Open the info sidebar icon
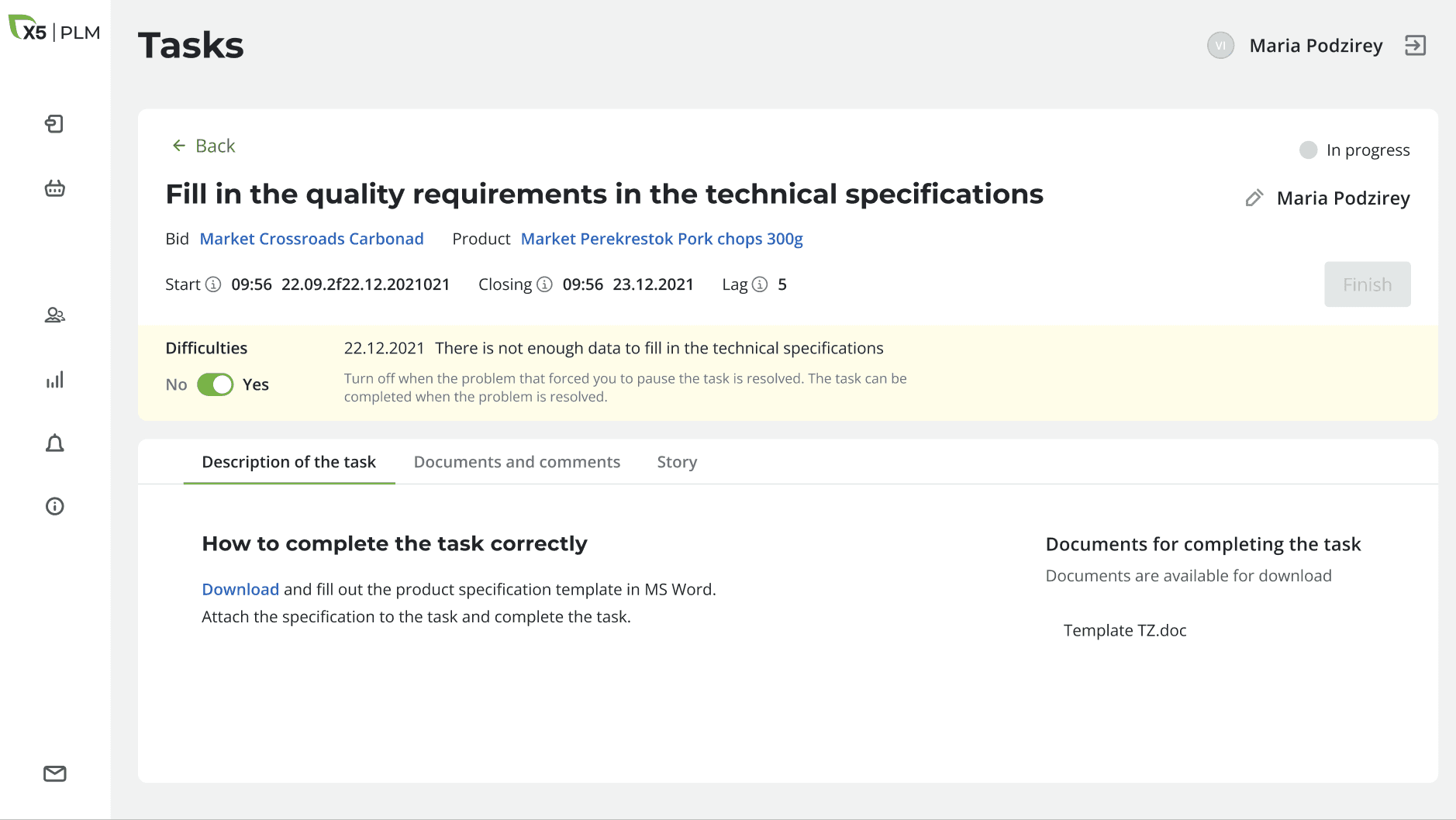Screen dimensions: 1456x820 pyautogui.click(x=54, y=506)
